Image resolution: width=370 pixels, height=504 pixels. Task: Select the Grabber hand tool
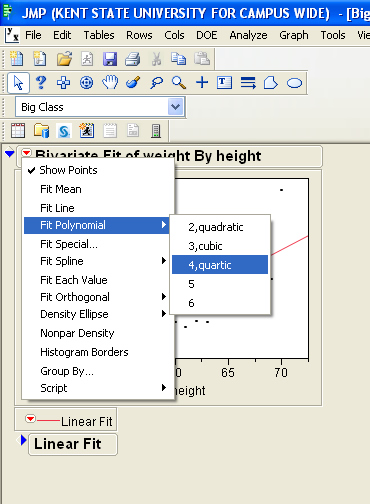coord(110,82)
